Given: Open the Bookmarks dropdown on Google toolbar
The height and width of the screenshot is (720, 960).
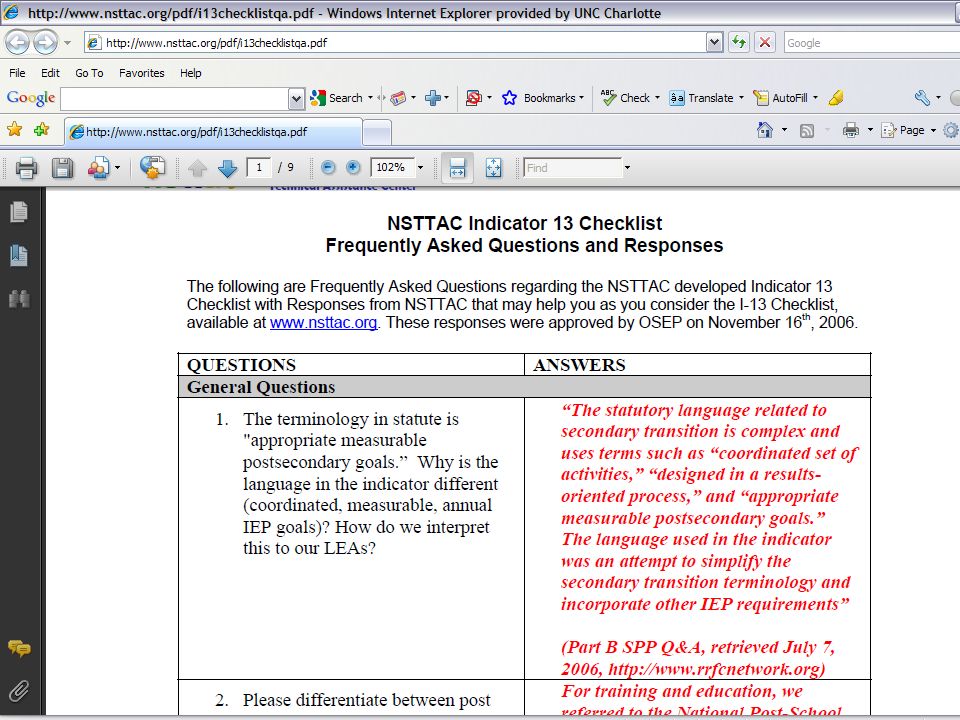Looking at the screenshot, I should click(582, 98).
